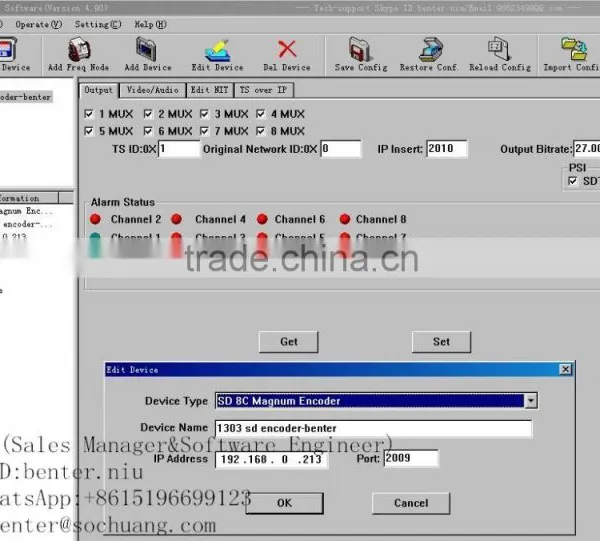Toggle the 8 MUX checkbox

261,131
